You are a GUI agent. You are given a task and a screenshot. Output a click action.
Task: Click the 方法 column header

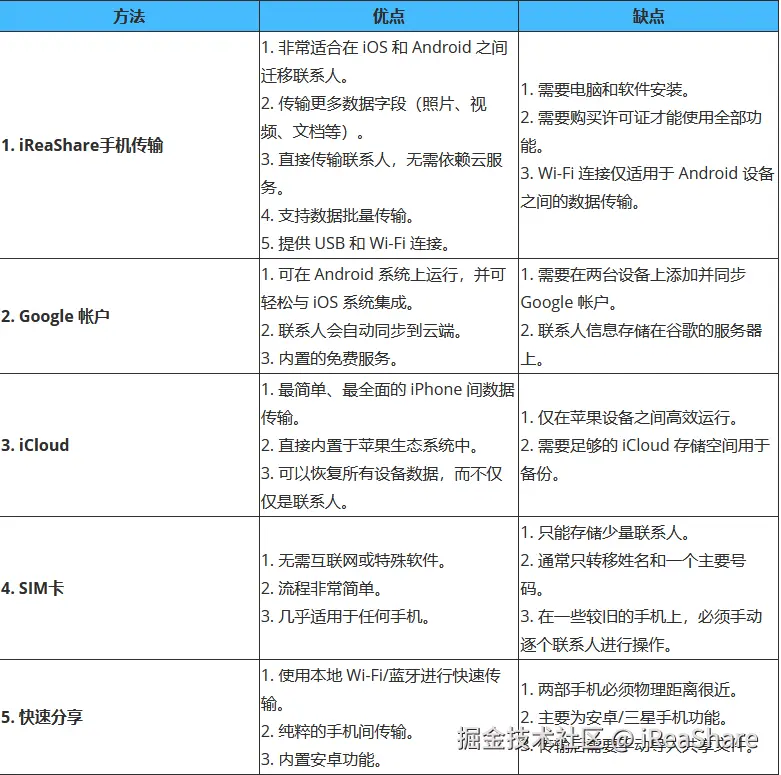pos(129,16)
